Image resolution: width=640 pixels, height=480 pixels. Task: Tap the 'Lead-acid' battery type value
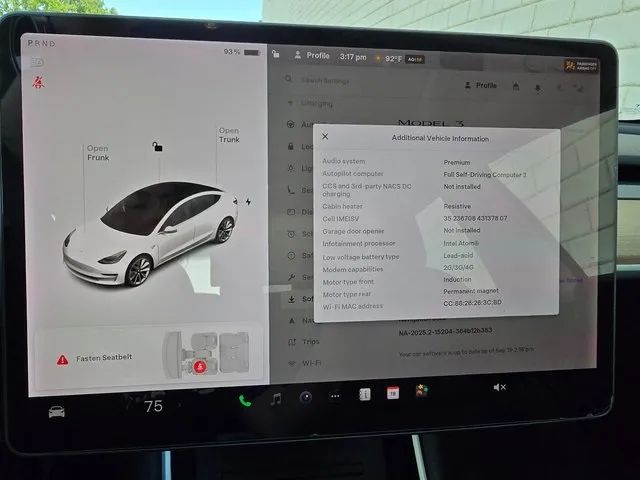click(x=458, y=255)
